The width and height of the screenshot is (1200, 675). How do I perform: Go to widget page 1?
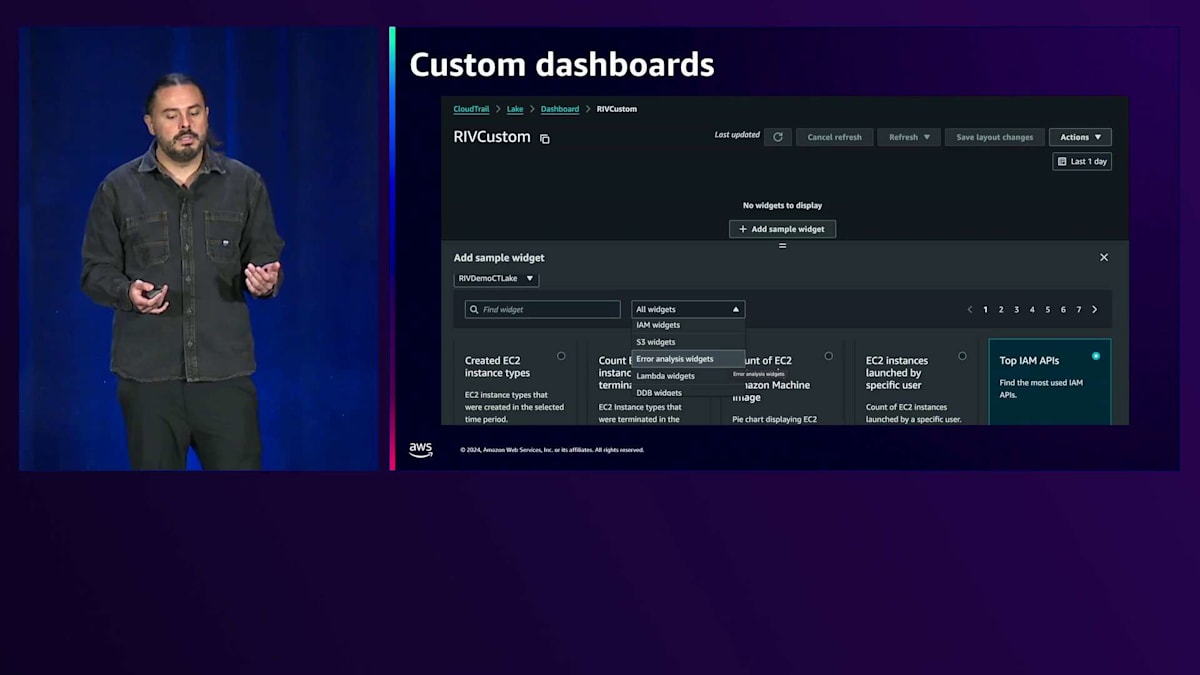pos(985,310)
